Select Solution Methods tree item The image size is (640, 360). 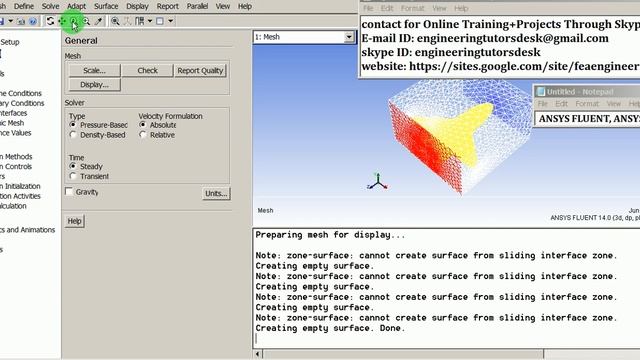pos(16,157)
